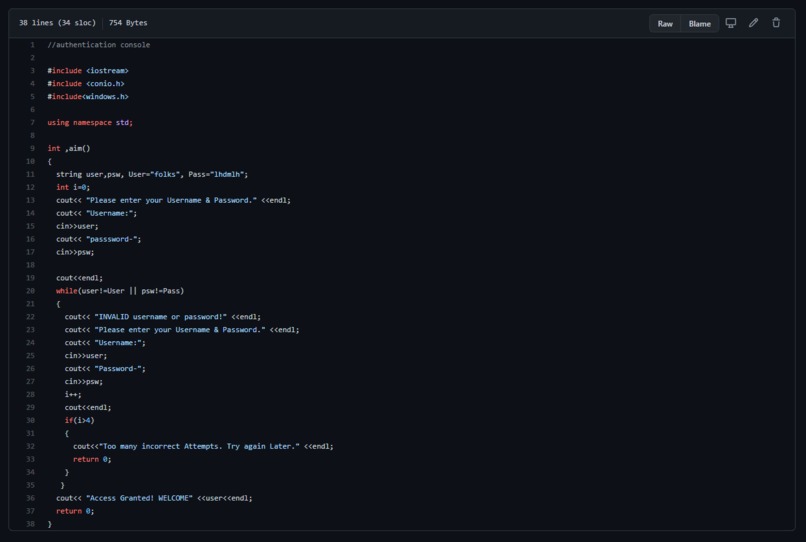Click the "#include <conio.h>" line
The width and height of the screenshot is (806, 542).
point(86,83)
